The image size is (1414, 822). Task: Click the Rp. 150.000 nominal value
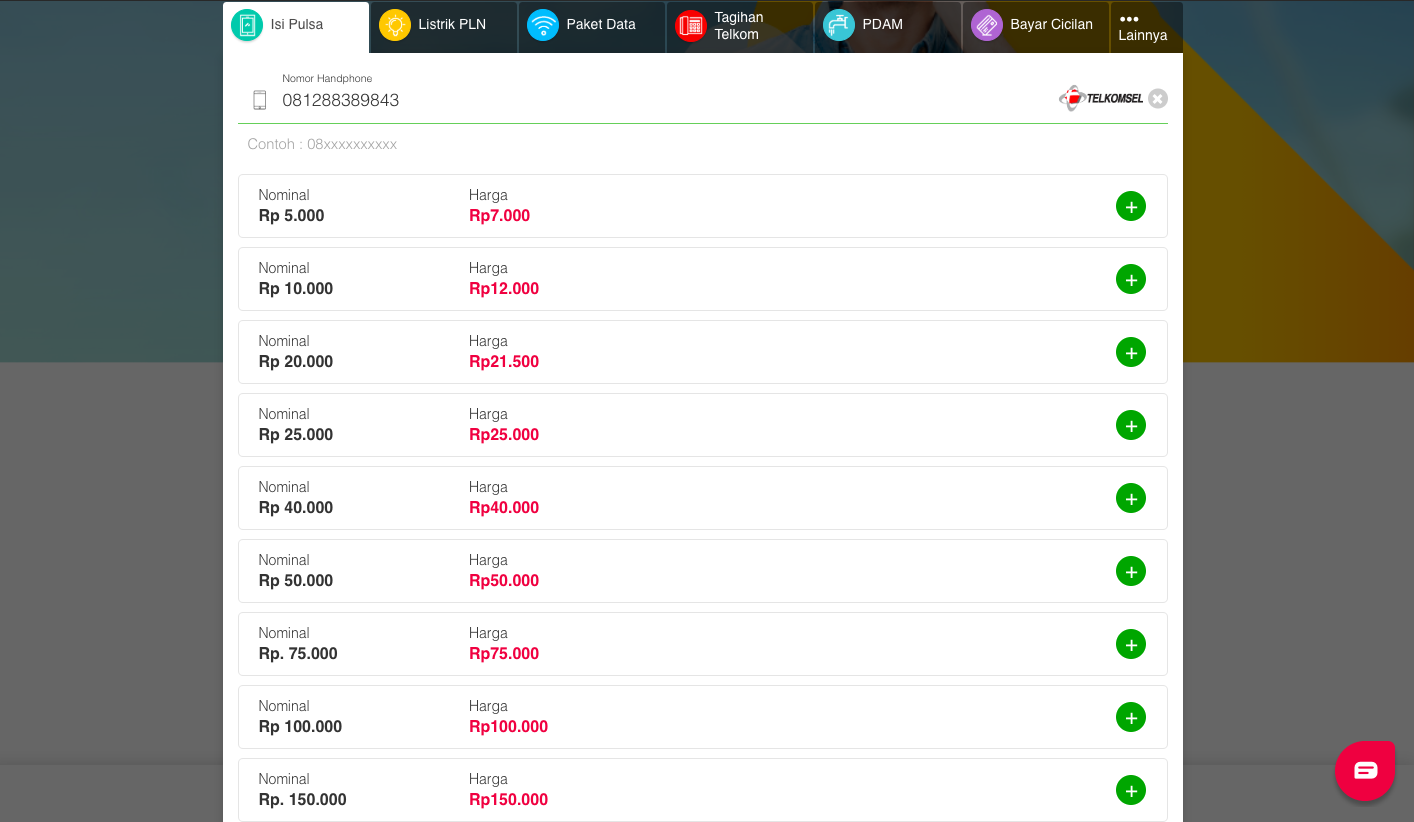pyautogui.click(x=302, y=800)
